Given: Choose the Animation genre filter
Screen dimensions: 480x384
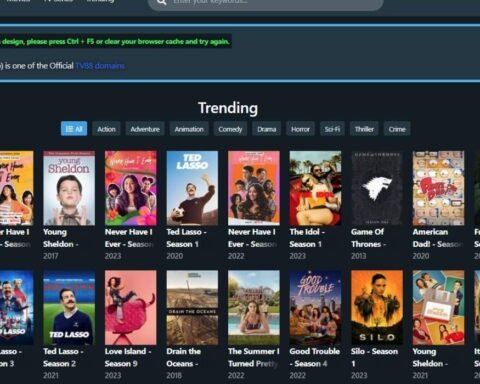Looking at the screenshot, I should [189, 129].
